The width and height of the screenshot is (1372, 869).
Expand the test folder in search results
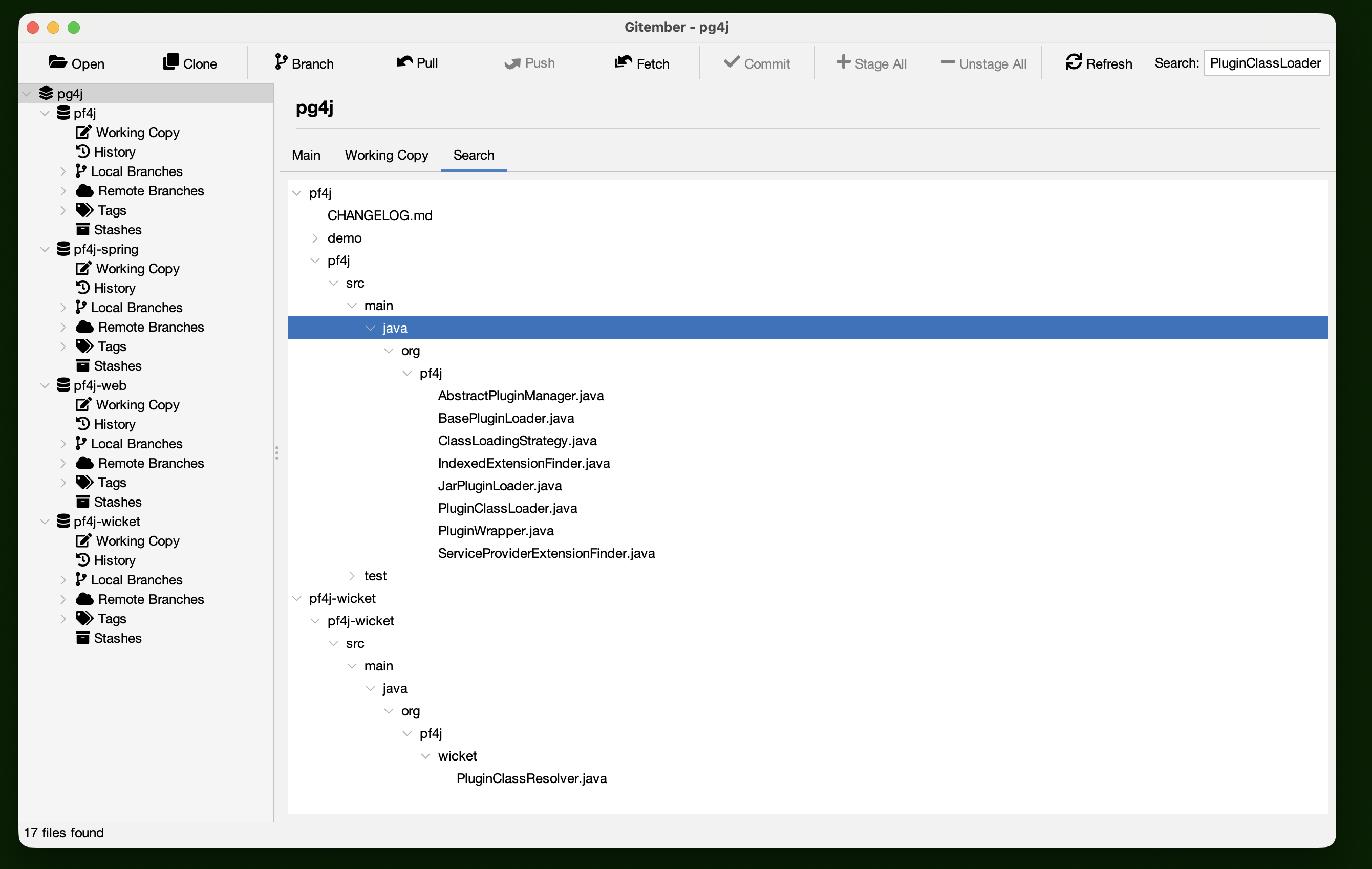click(x=352, y=576)
